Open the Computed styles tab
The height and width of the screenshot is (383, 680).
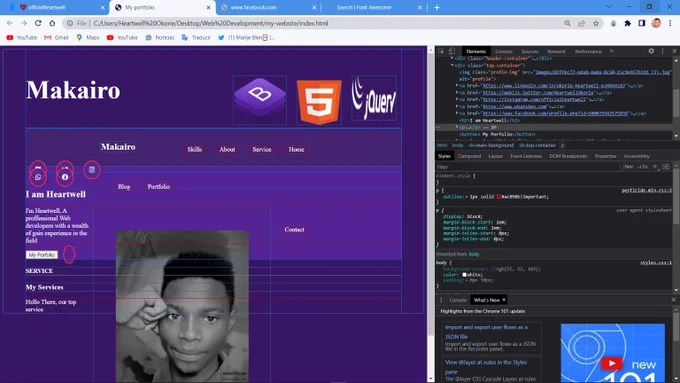pyautogui.click(x=469, y=156)
